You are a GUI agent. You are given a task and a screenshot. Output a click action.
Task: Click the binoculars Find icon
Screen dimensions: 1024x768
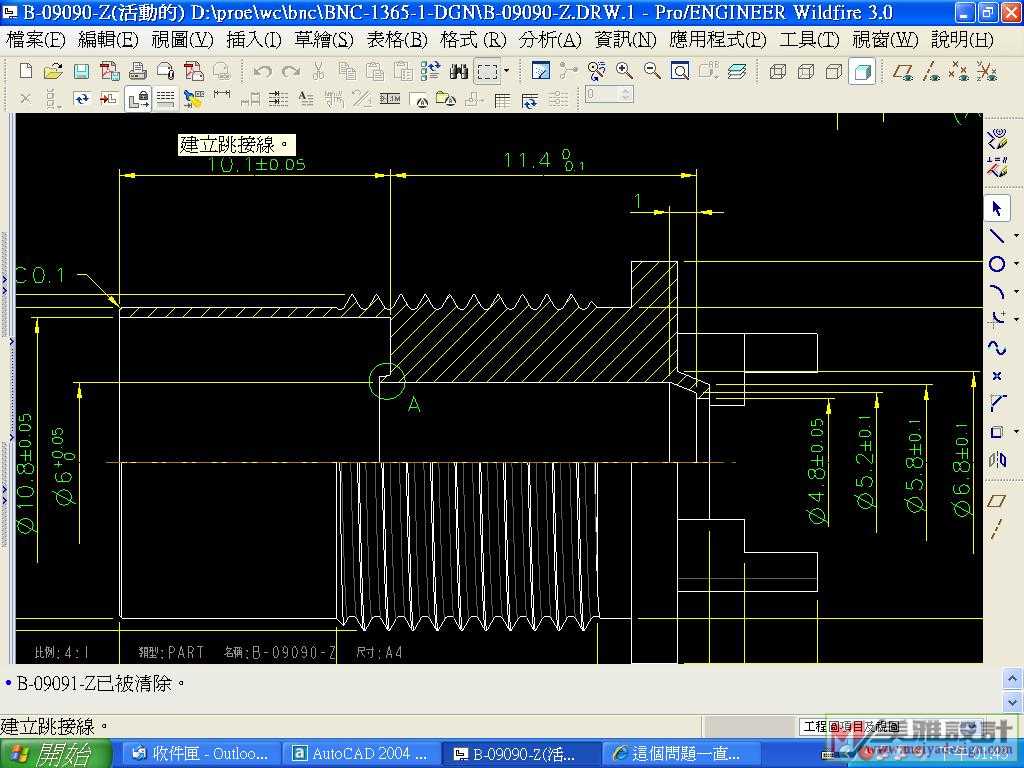tap(459, 71)
